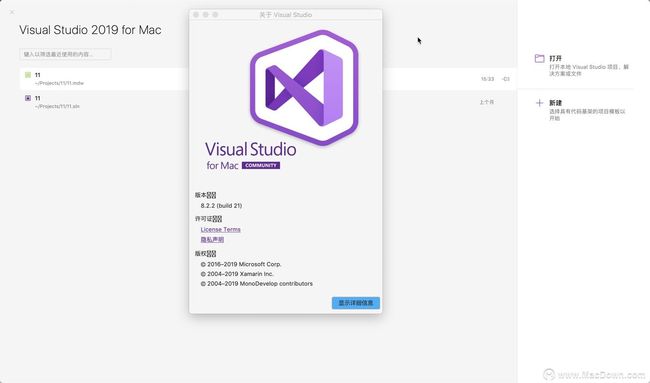Click the 显示详细信息 button in About dialog
This screenshot has width=650, height=383.
pyautogui.click(x=356, y=303)
